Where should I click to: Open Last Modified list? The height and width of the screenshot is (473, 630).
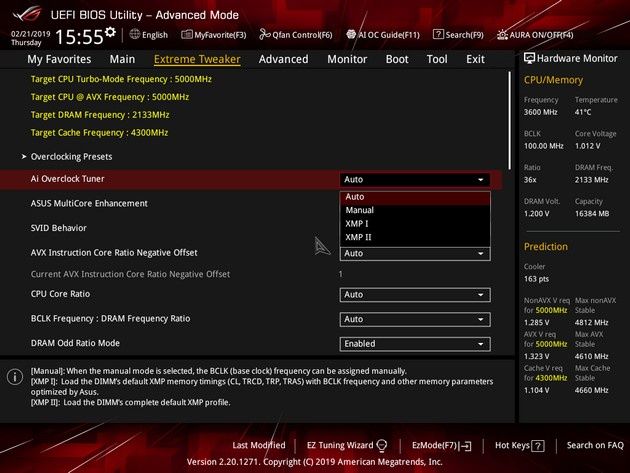259,445
